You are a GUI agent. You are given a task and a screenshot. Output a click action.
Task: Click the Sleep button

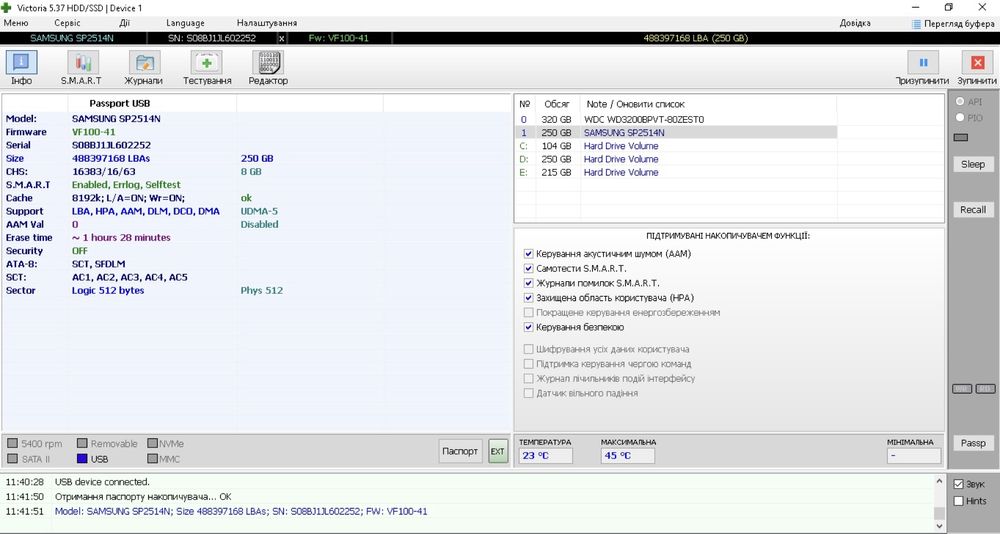tap(973, 164)
